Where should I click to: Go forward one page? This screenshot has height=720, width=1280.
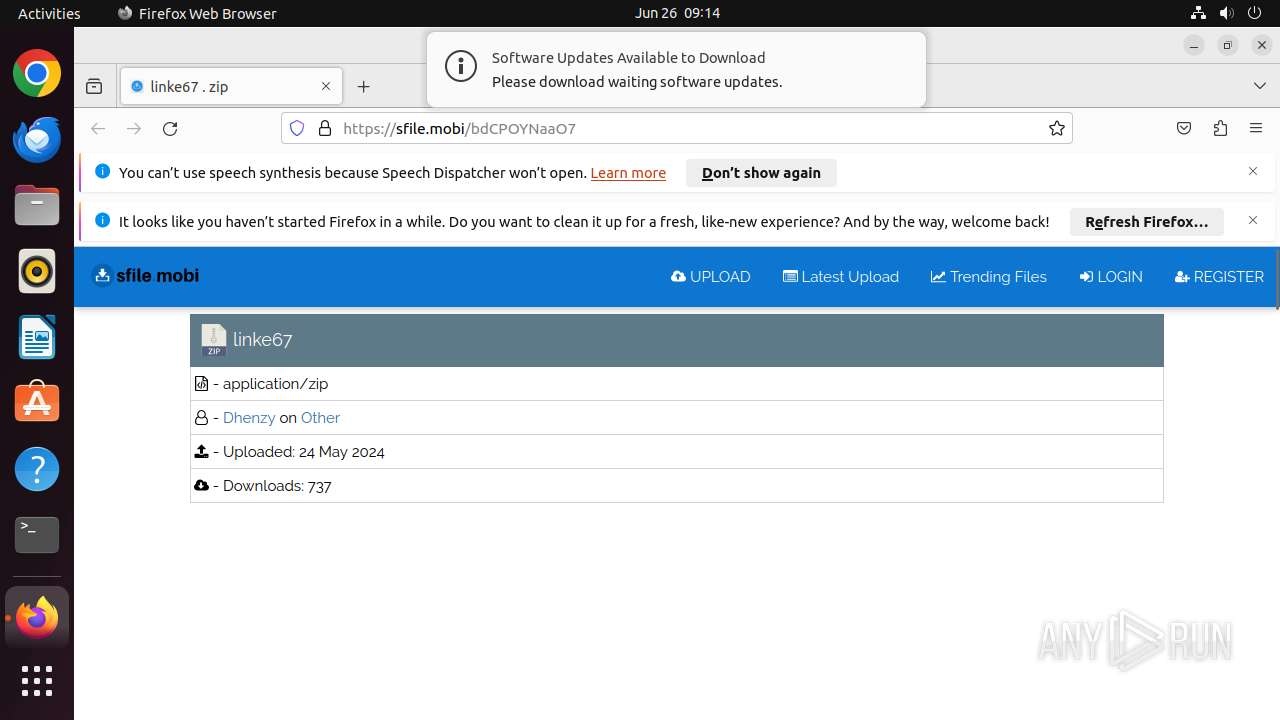[134, 128]
